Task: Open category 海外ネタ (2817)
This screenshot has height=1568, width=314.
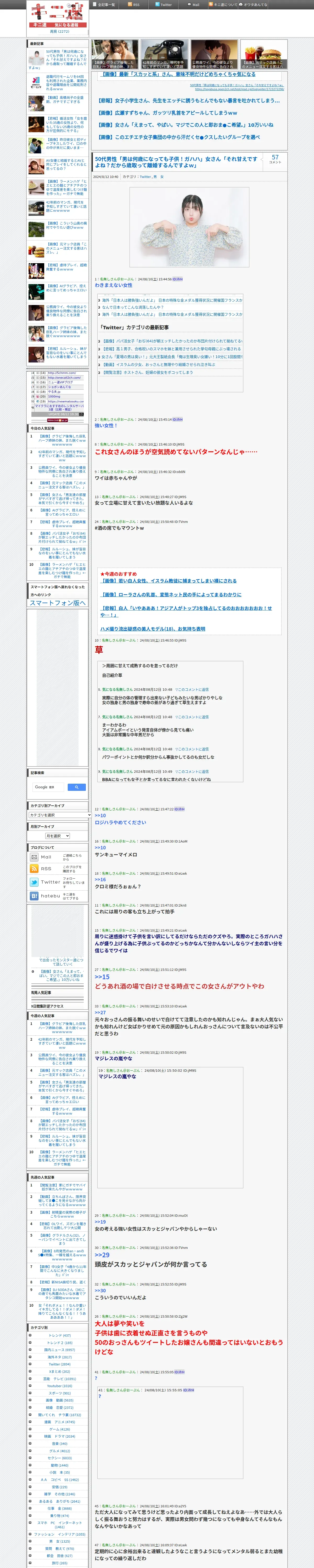Action: tap(59, 1357)
